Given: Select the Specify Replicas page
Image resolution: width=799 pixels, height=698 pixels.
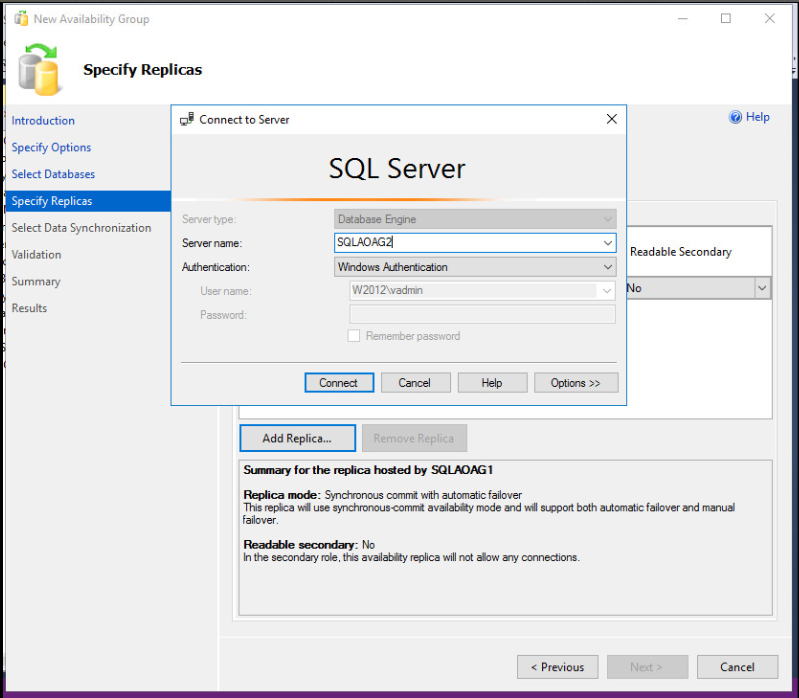Looking at the screenshot, I should coord(88,201).
